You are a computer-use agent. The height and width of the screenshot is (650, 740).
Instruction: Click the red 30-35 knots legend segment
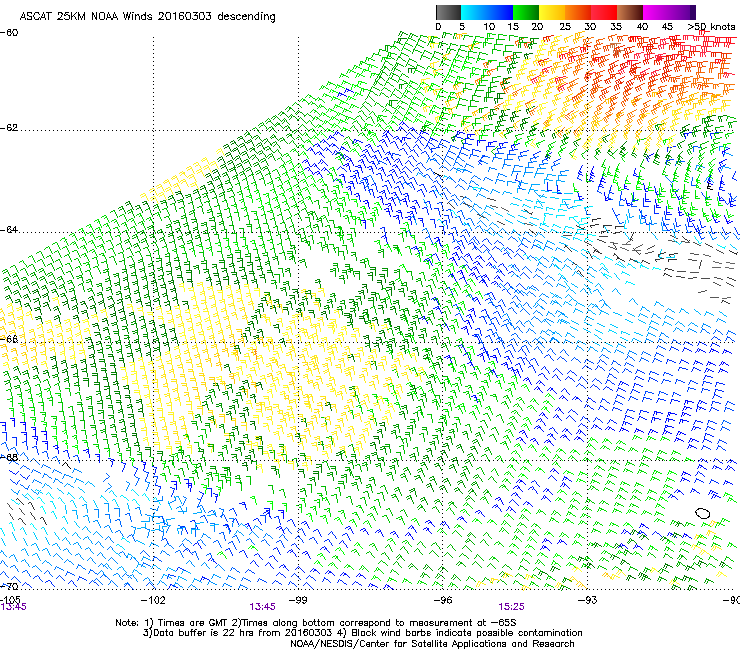coord(605,11)
